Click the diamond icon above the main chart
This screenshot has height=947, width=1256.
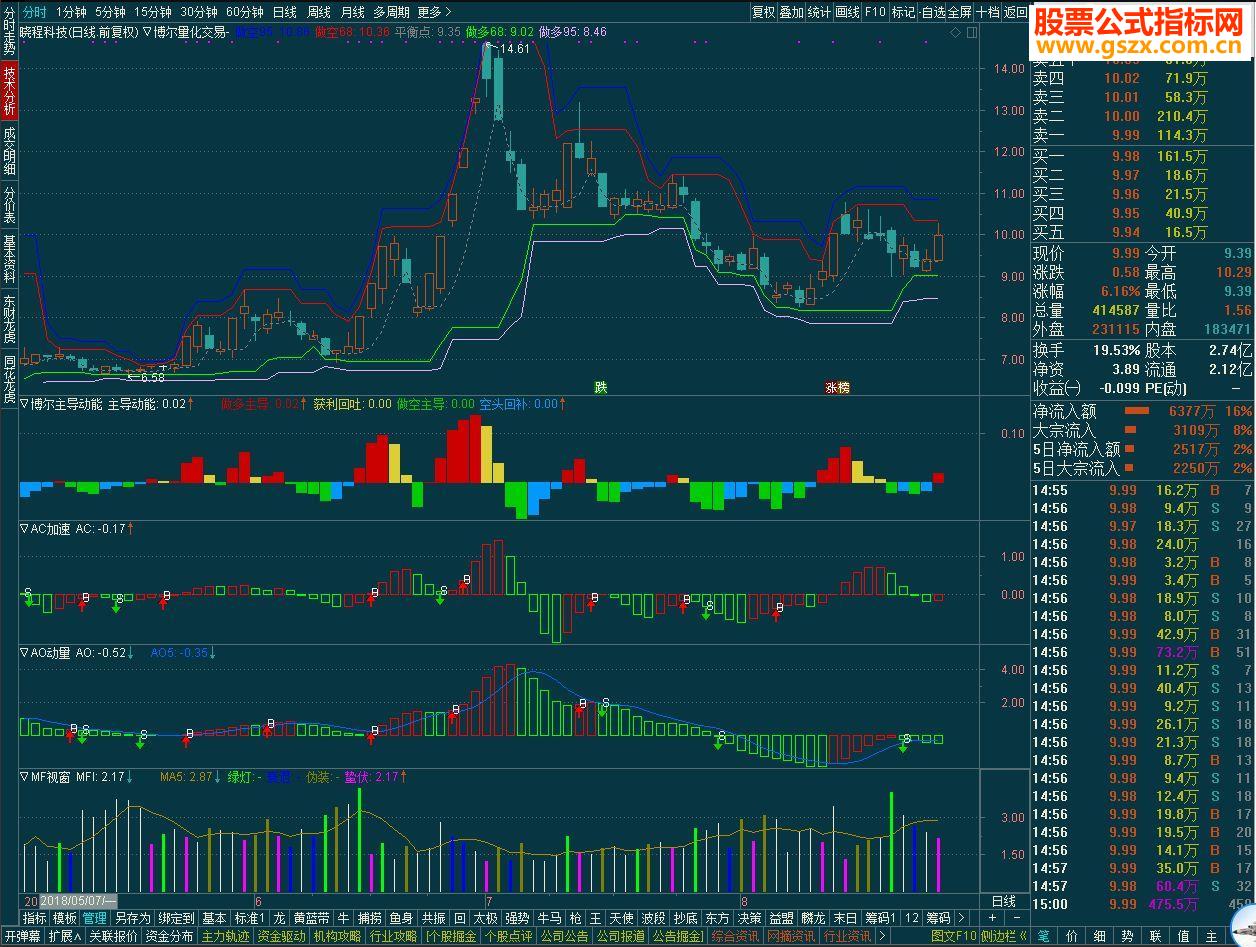tap(955, 32)
